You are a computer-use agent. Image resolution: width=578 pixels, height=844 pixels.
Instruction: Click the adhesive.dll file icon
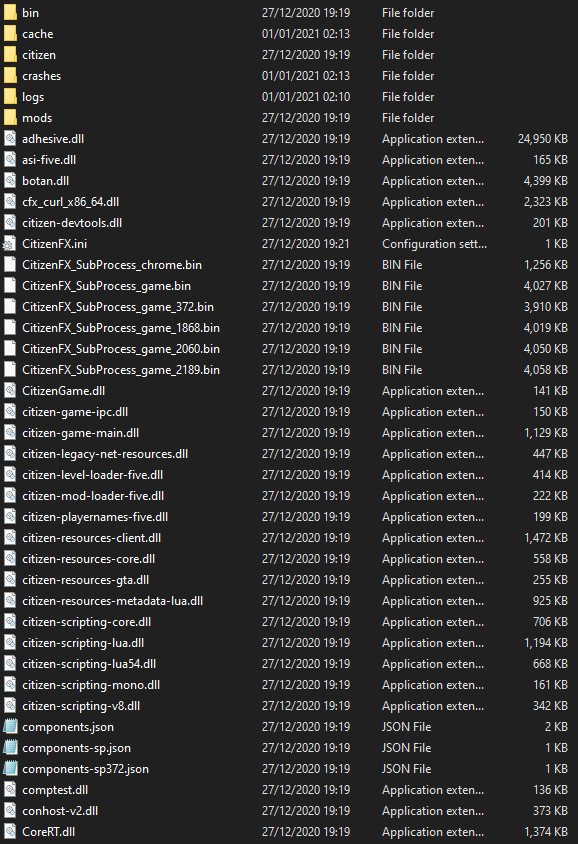(x=10, y=139)
